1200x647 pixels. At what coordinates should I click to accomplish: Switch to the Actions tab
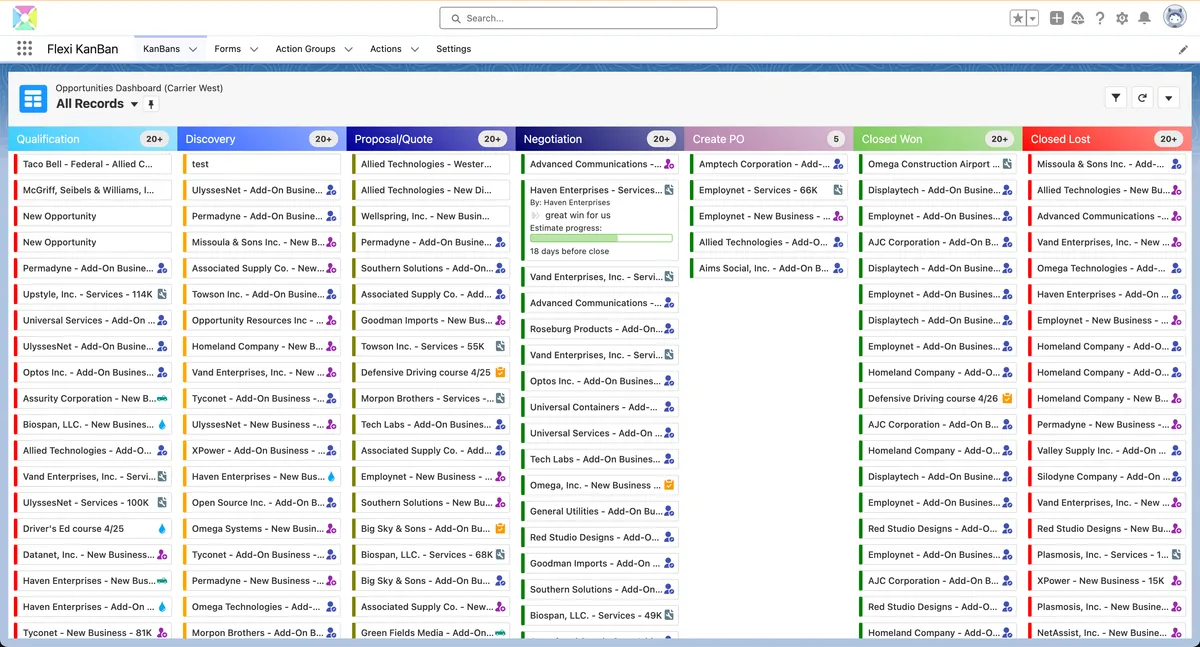(x=385, y=49)
